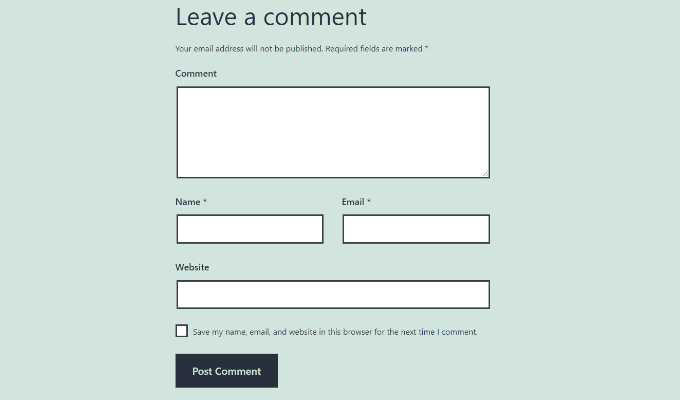Screen dimensions: 680x400
Task: Click the Comment field label
Action: [x=196, y=73]
